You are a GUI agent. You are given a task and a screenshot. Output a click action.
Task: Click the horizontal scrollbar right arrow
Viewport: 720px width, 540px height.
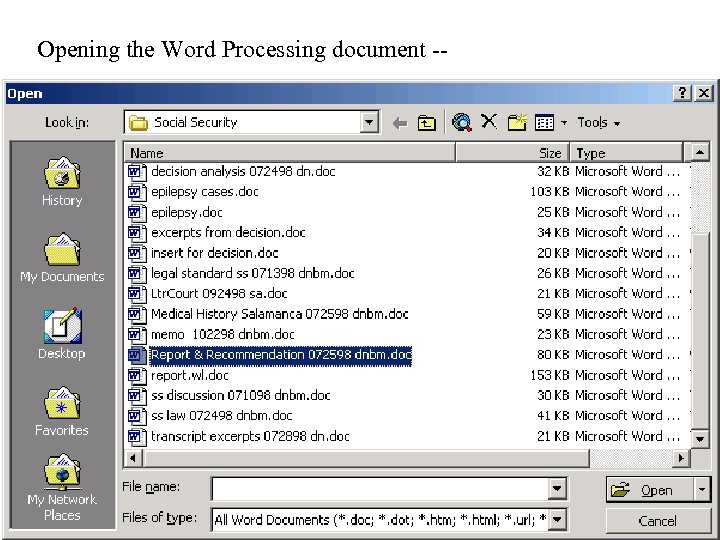click(681, 458)
